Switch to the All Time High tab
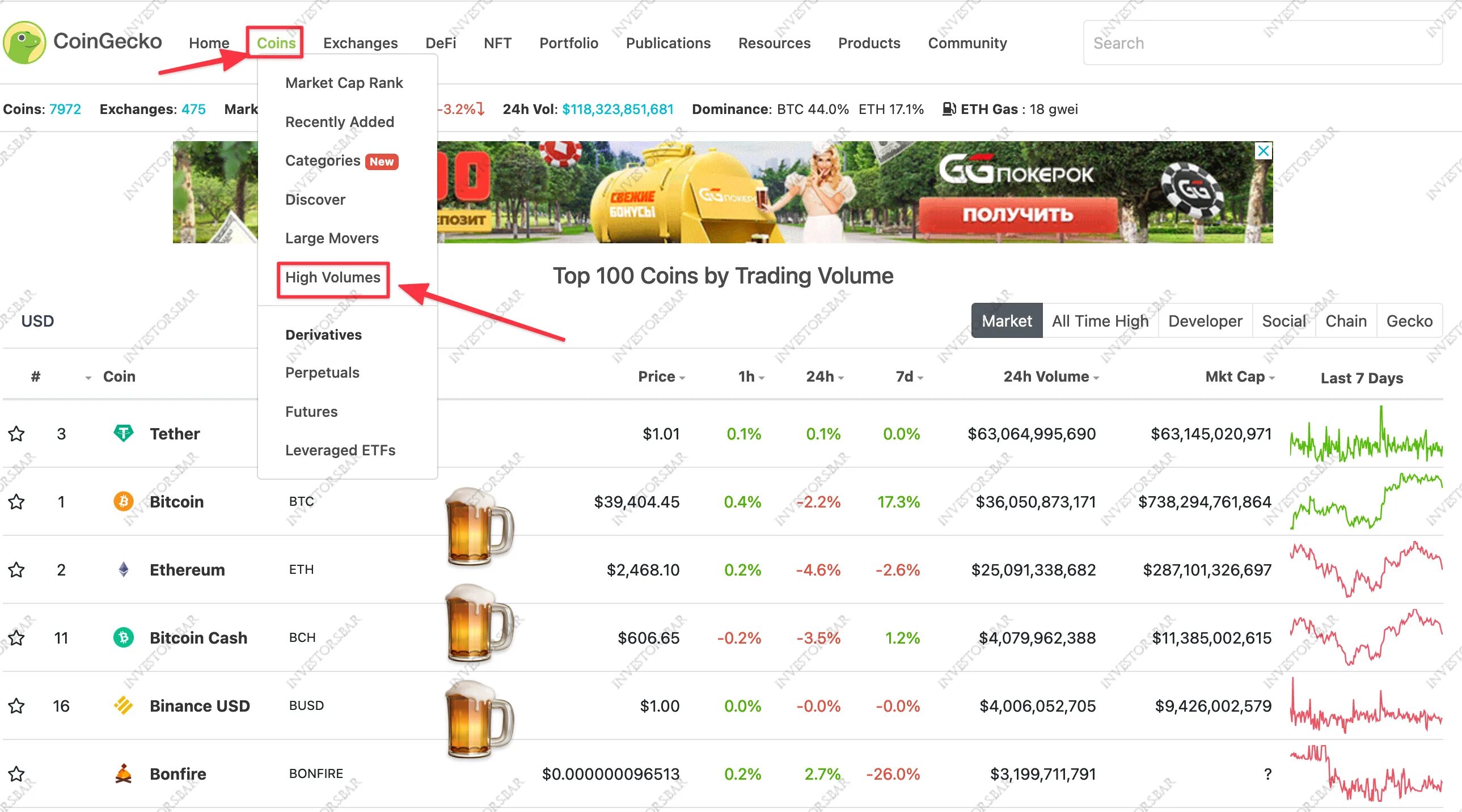 click(1100, 320)
